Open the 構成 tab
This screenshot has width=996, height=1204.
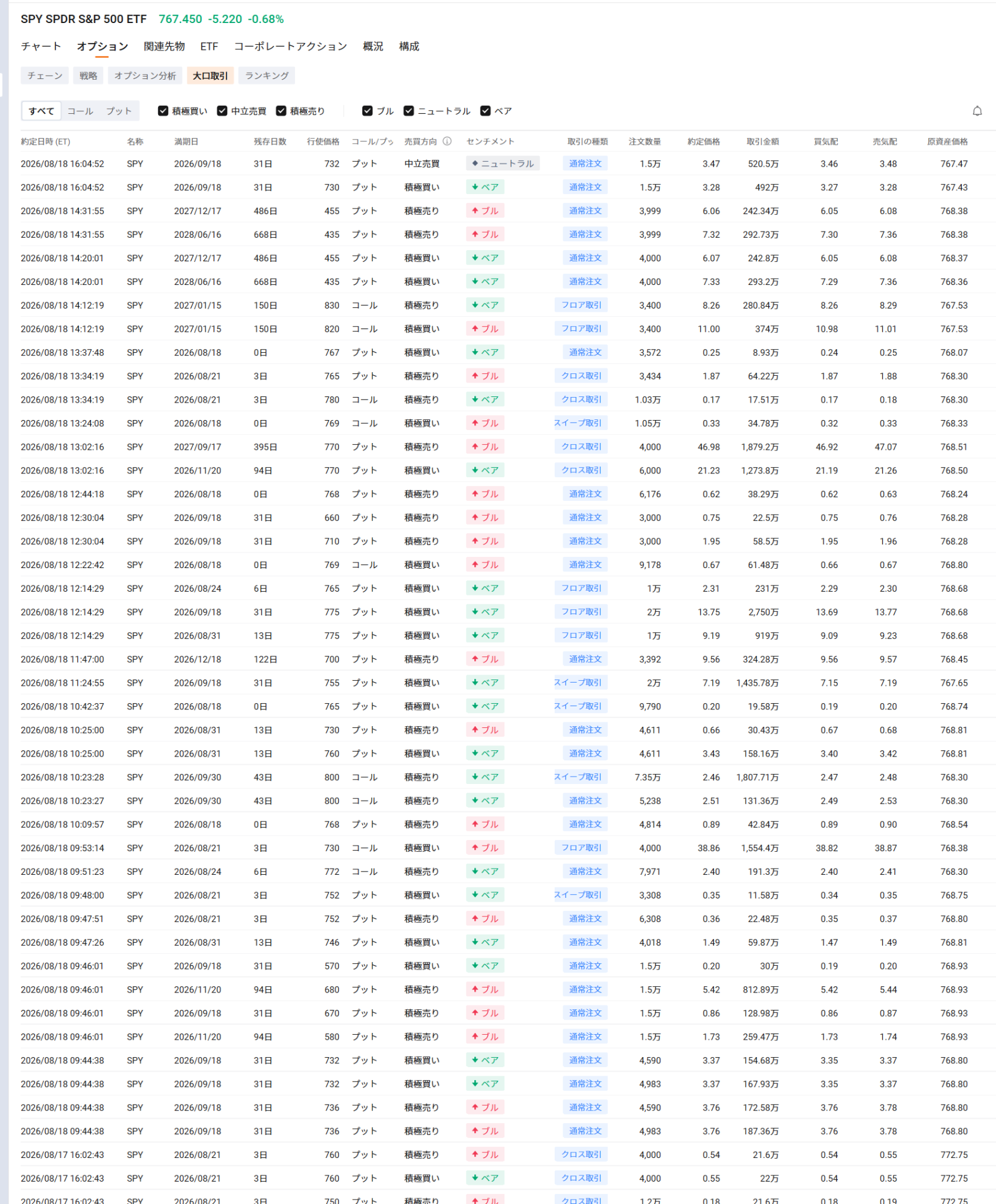point(409,46)
